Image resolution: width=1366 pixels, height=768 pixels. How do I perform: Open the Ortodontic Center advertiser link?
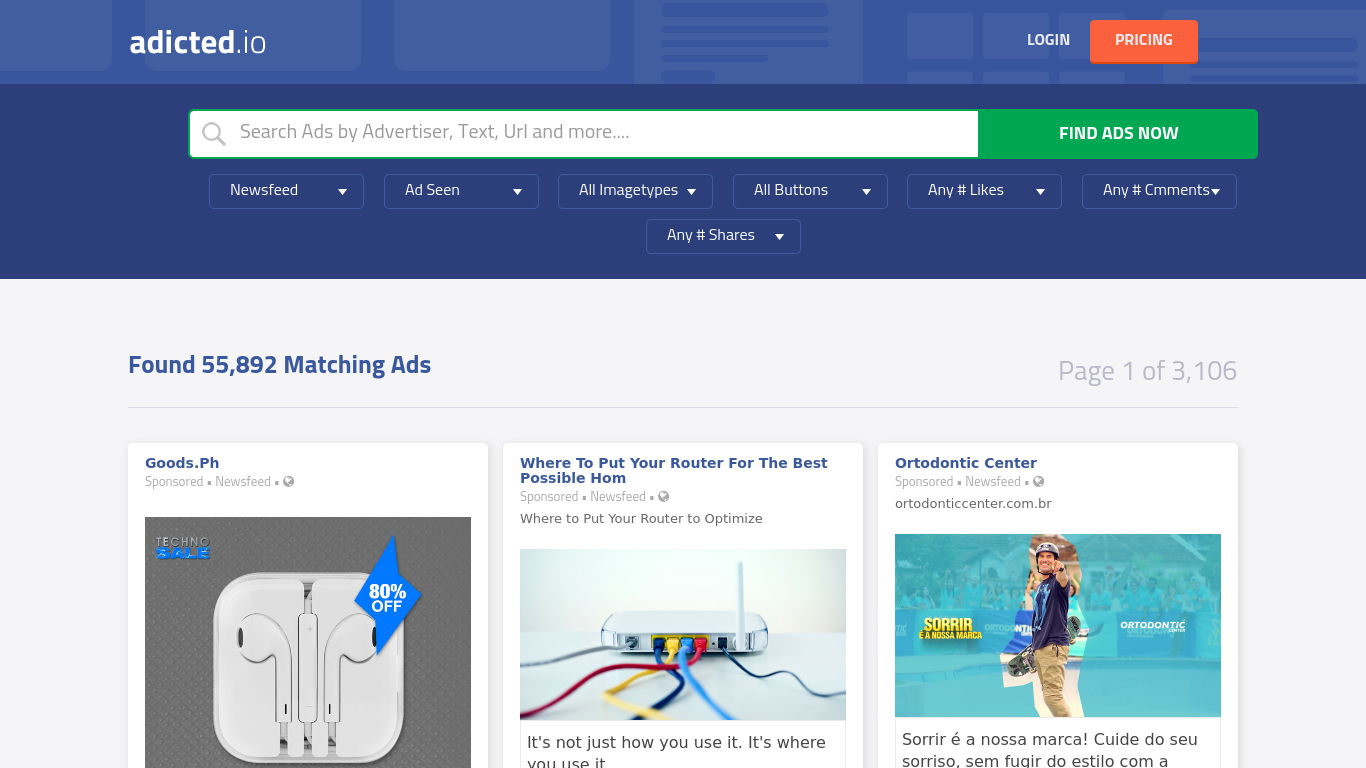965,463
